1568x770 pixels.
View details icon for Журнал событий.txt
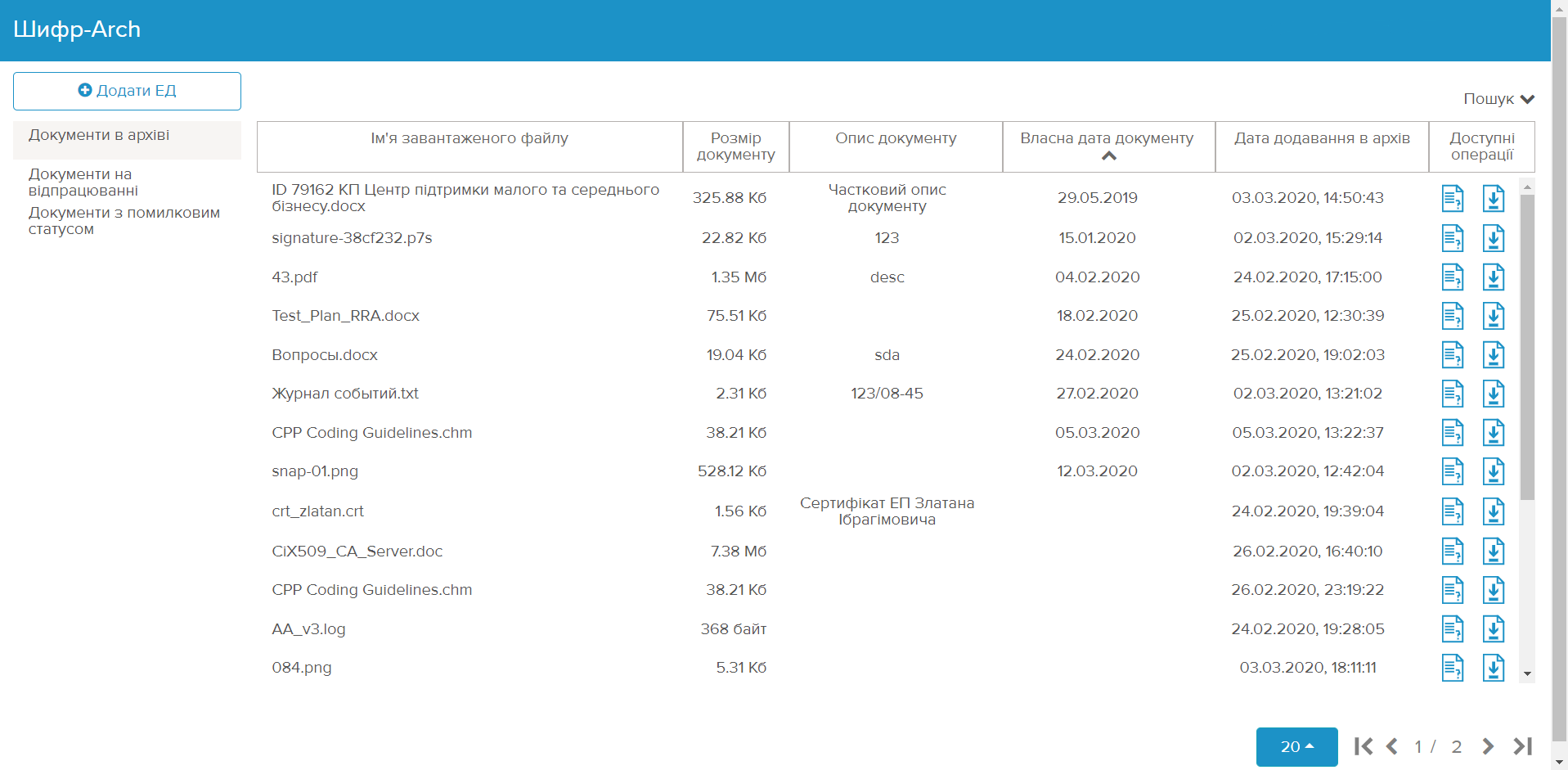point(1453,394)
